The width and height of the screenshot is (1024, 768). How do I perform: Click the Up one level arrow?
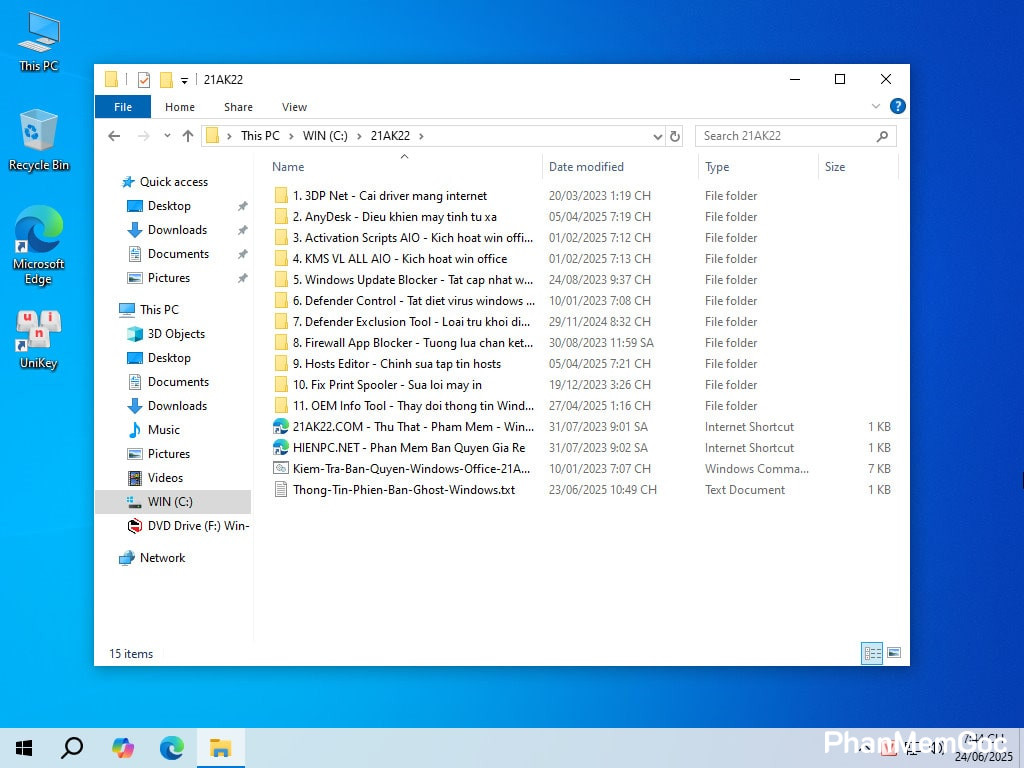click(187, 136)
